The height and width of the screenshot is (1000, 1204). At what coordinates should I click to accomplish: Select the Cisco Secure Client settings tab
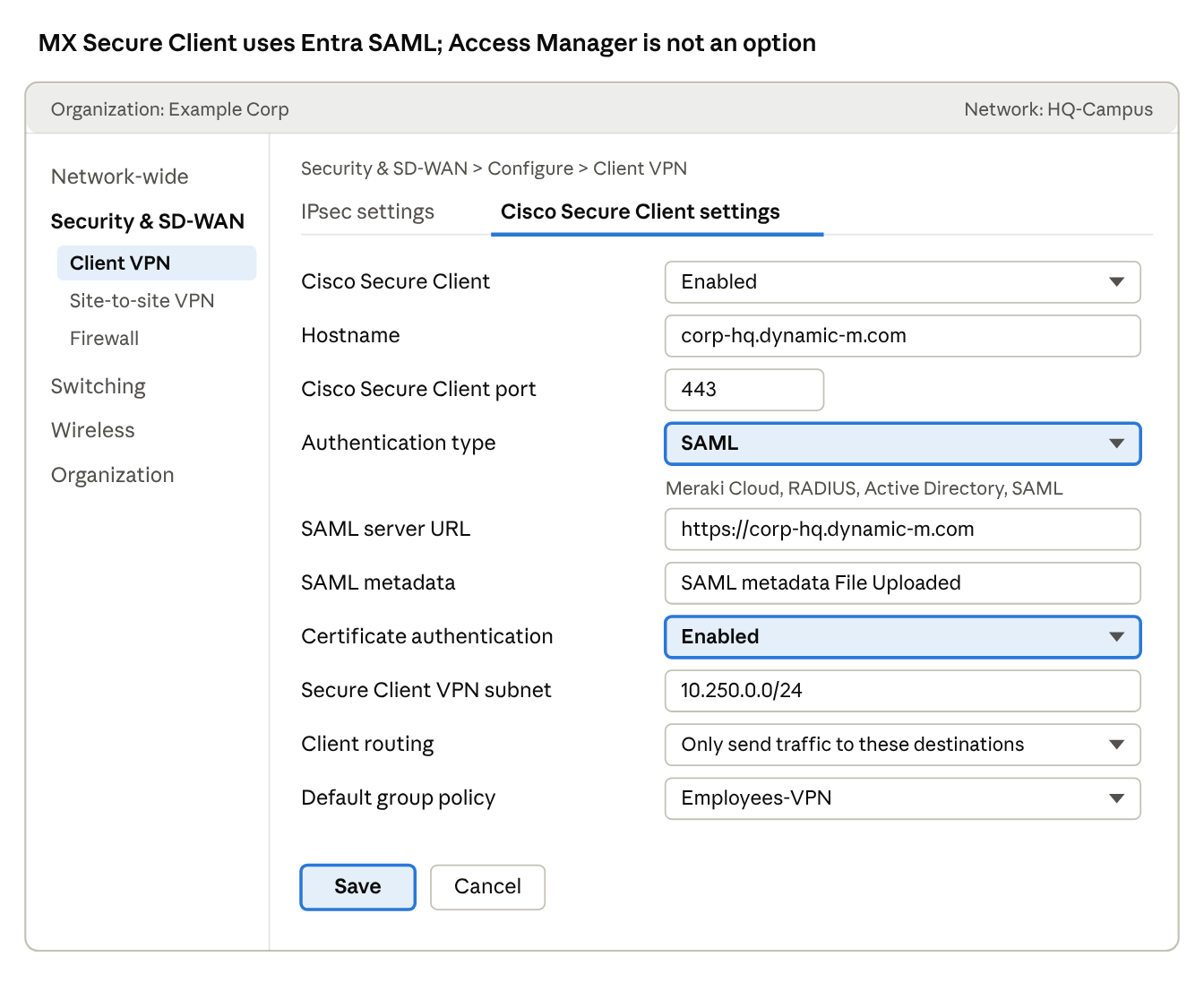[x=640, y=211]
